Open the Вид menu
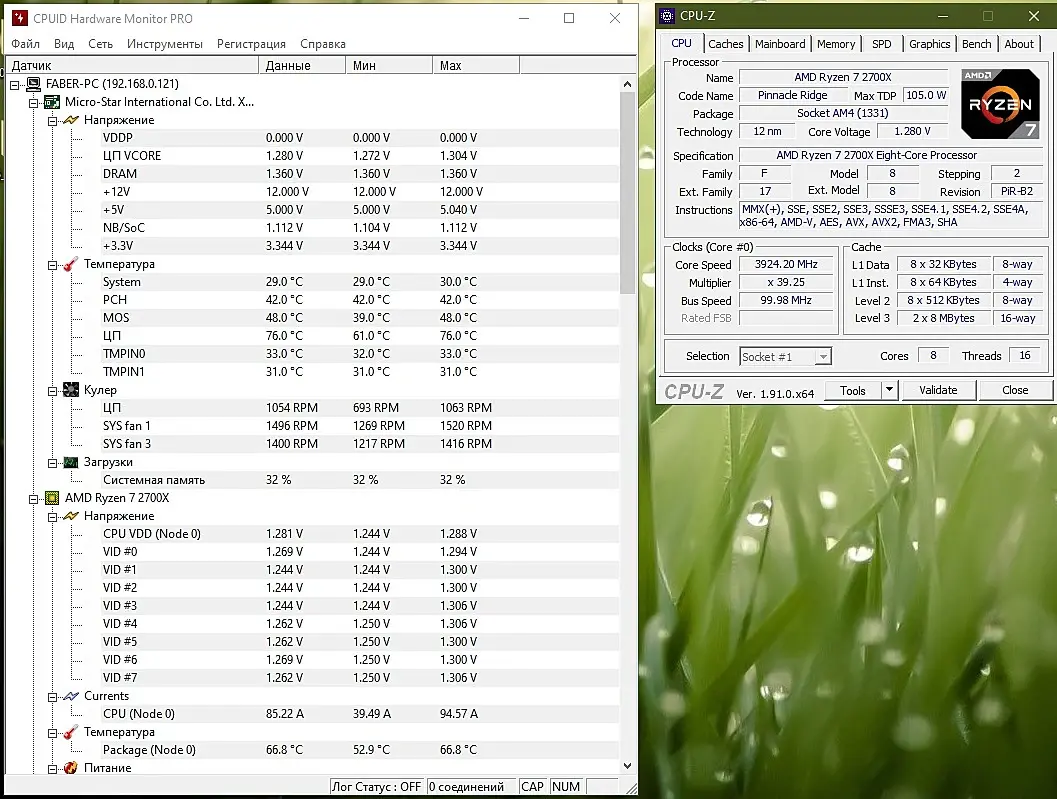 (64, 44)
